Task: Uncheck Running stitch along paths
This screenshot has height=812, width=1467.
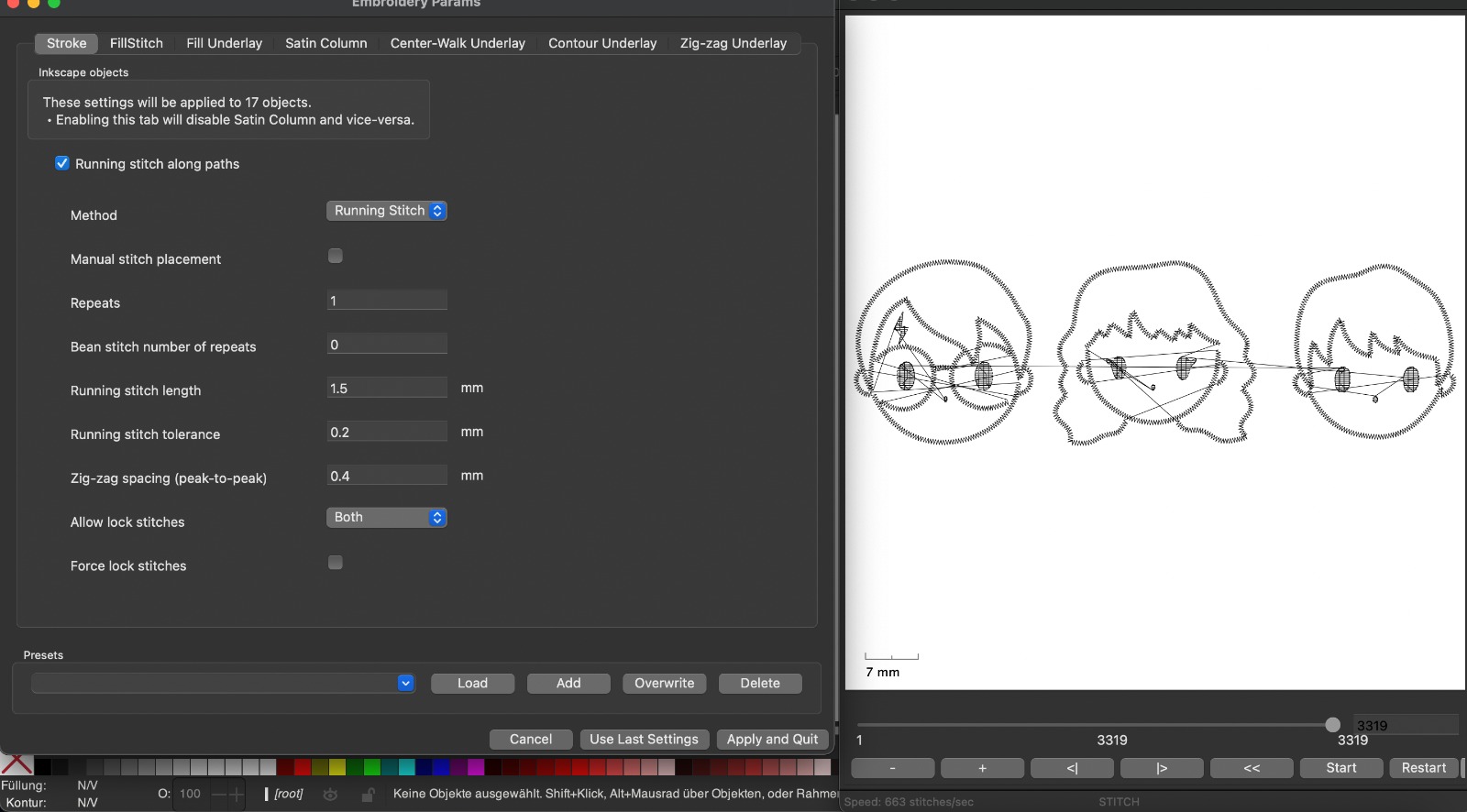Action: click(x=62, y=163)
